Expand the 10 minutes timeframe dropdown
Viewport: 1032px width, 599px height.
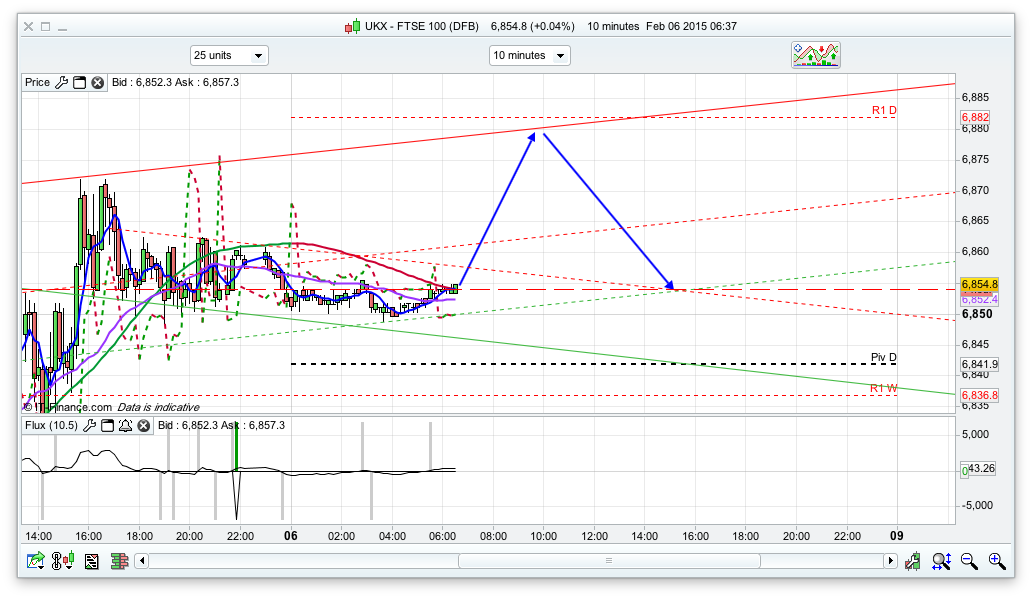[x=529, y=56]
